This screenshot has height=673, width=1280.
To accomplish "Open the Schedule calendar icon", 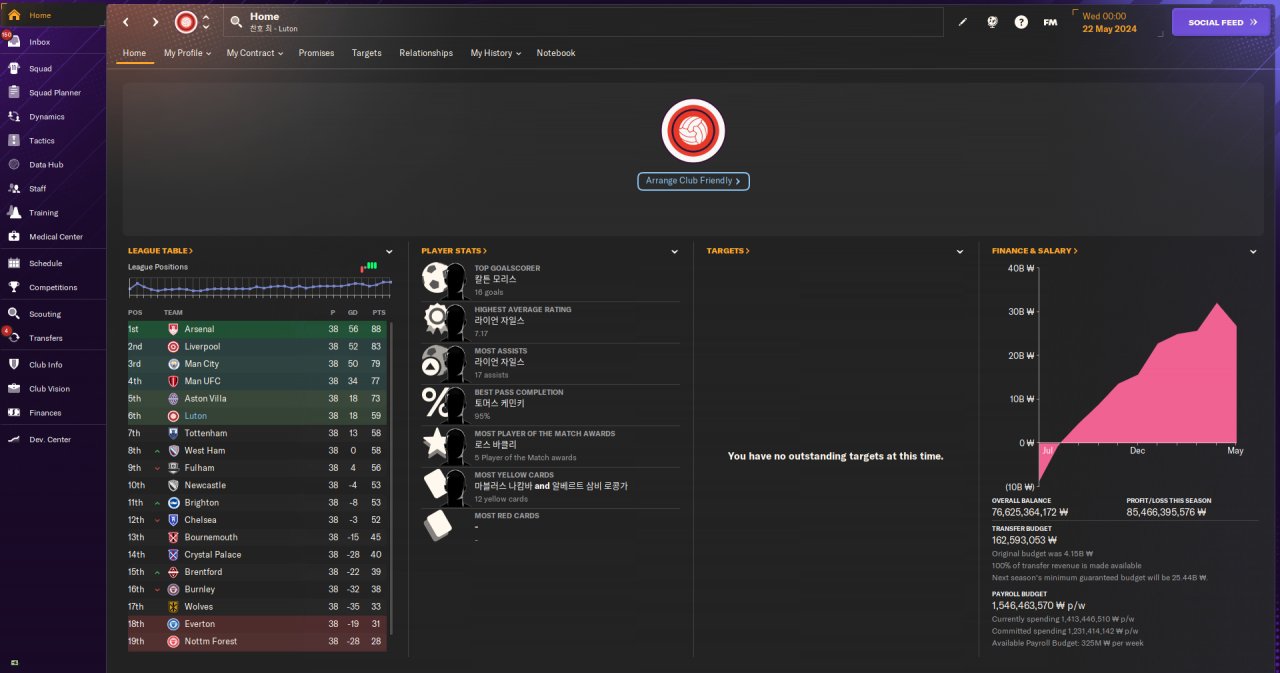I will pyautogui.click(x=14, y=263).
